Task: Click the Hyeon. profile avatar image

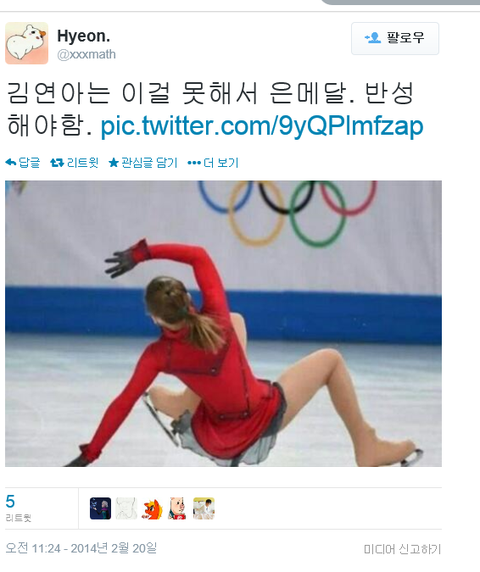Action: tap(27, 43)
